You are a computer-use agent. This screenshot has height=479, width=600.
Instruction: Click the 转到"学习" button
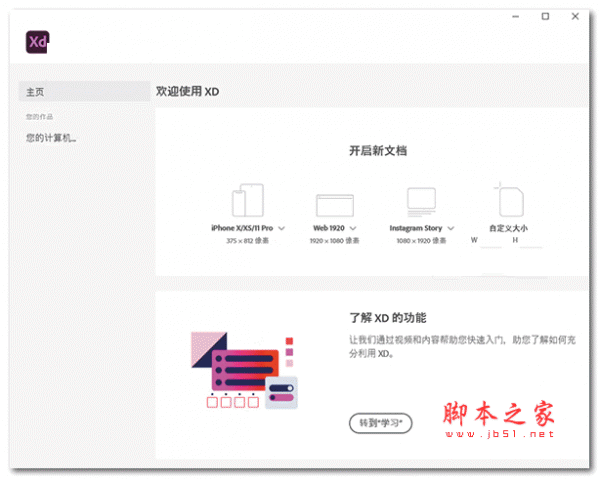click(x=381, y=423)
